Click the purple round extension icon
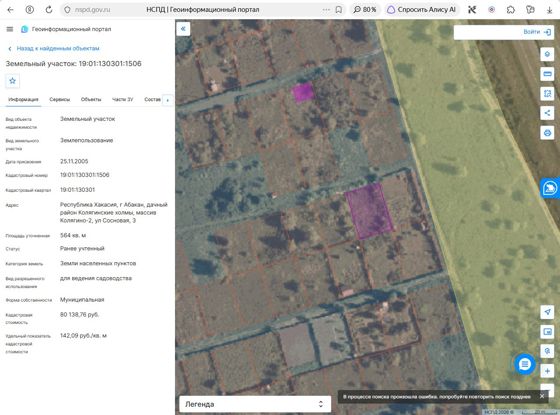 tap(491, 10)
